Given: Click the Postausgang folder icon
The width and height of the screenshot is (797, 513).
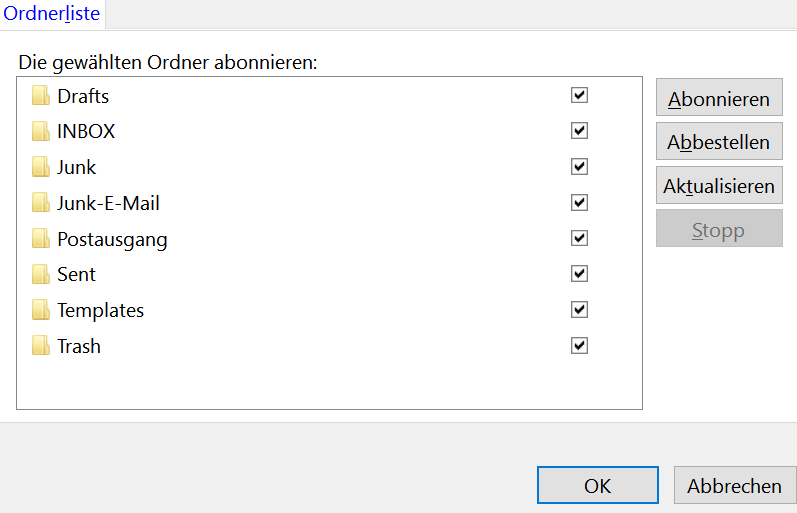Looking at the screenshot, I should tap(40, 239).
